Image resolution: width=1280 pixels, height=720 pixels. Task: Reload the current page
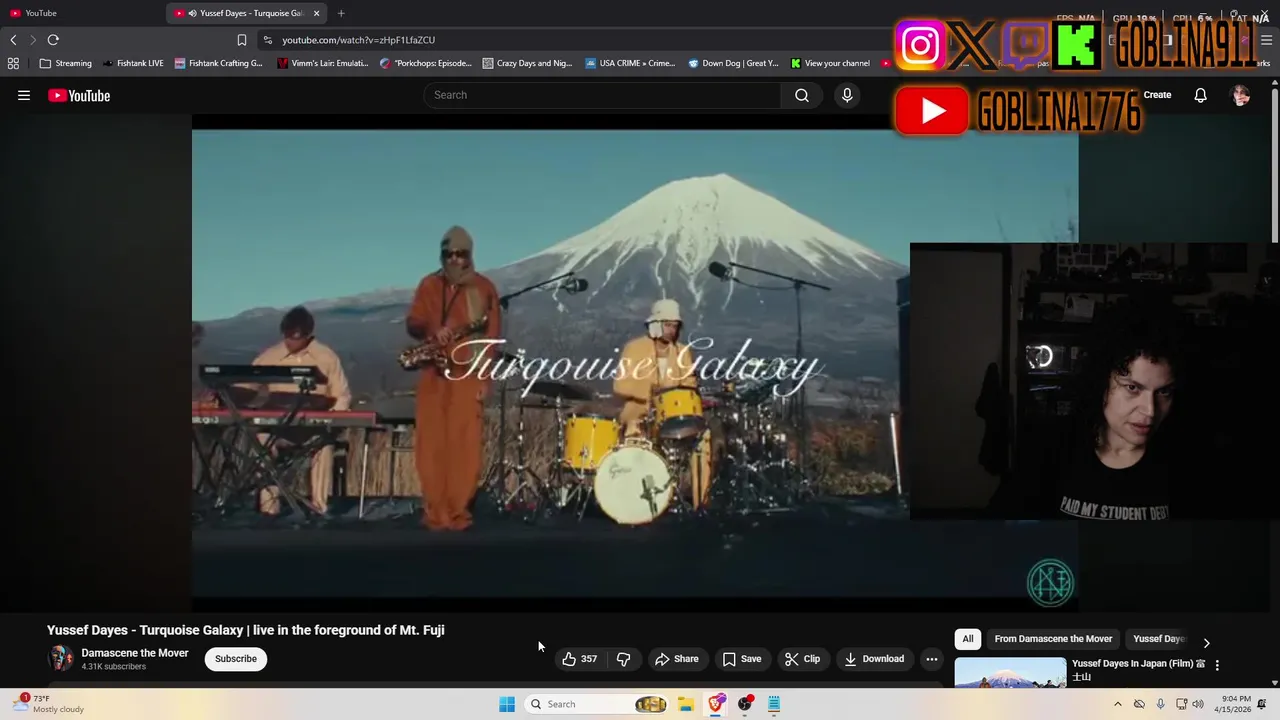click(x=53, y=40)
